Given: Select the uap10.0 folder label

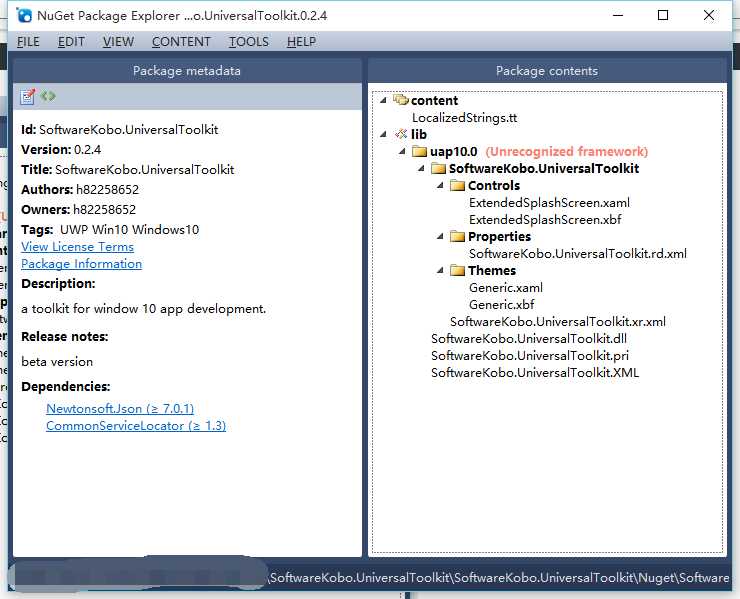Looking at the screenshot, I should pos(454,152).
